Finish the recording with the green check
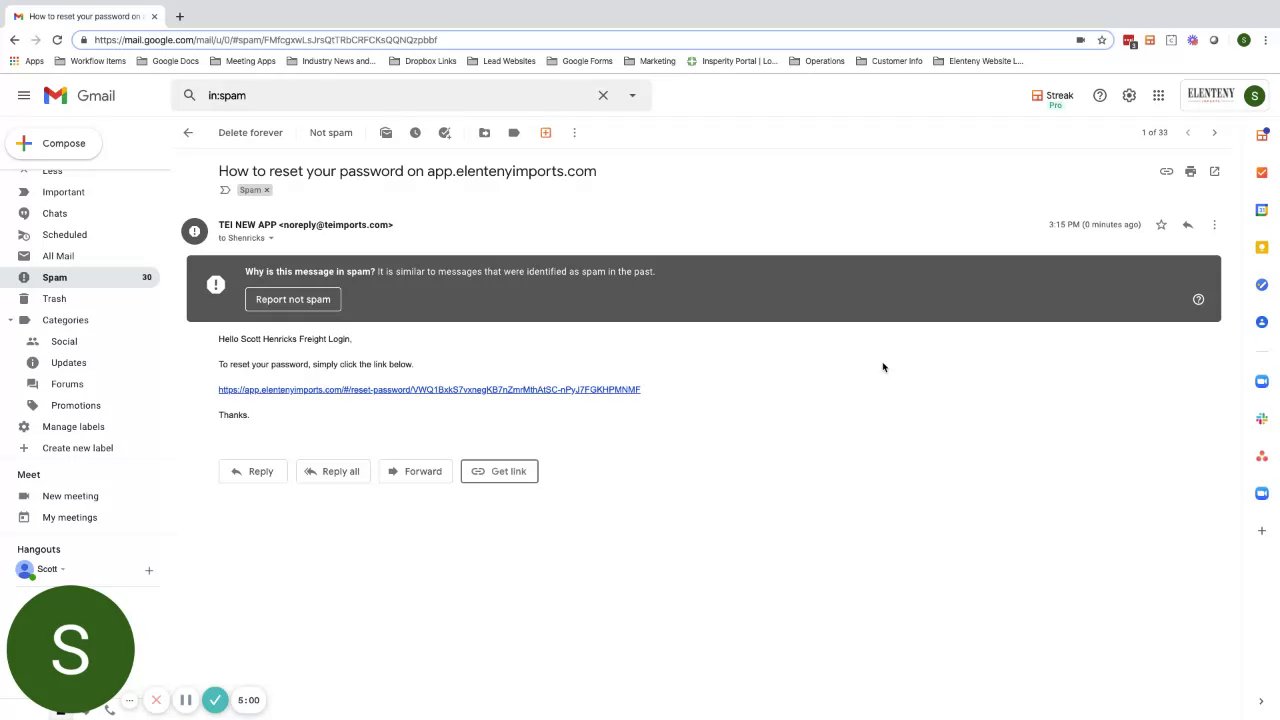 coord(215,700)
